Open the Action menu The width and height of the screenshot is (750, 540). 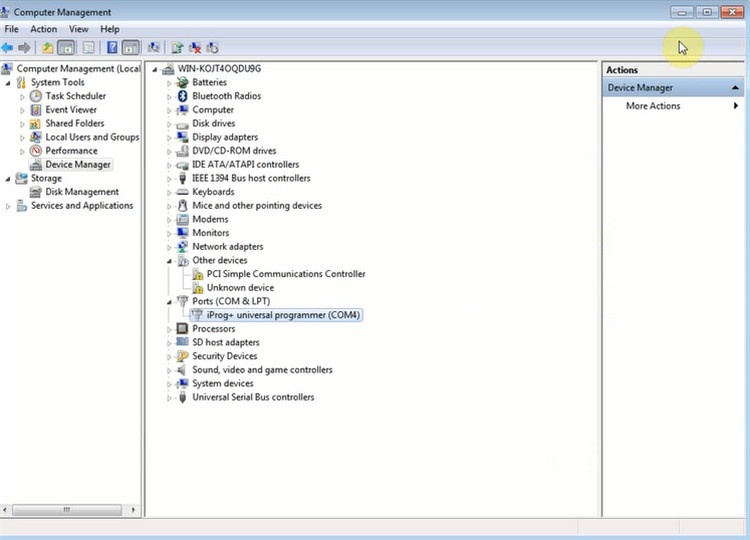click(43, 29)
